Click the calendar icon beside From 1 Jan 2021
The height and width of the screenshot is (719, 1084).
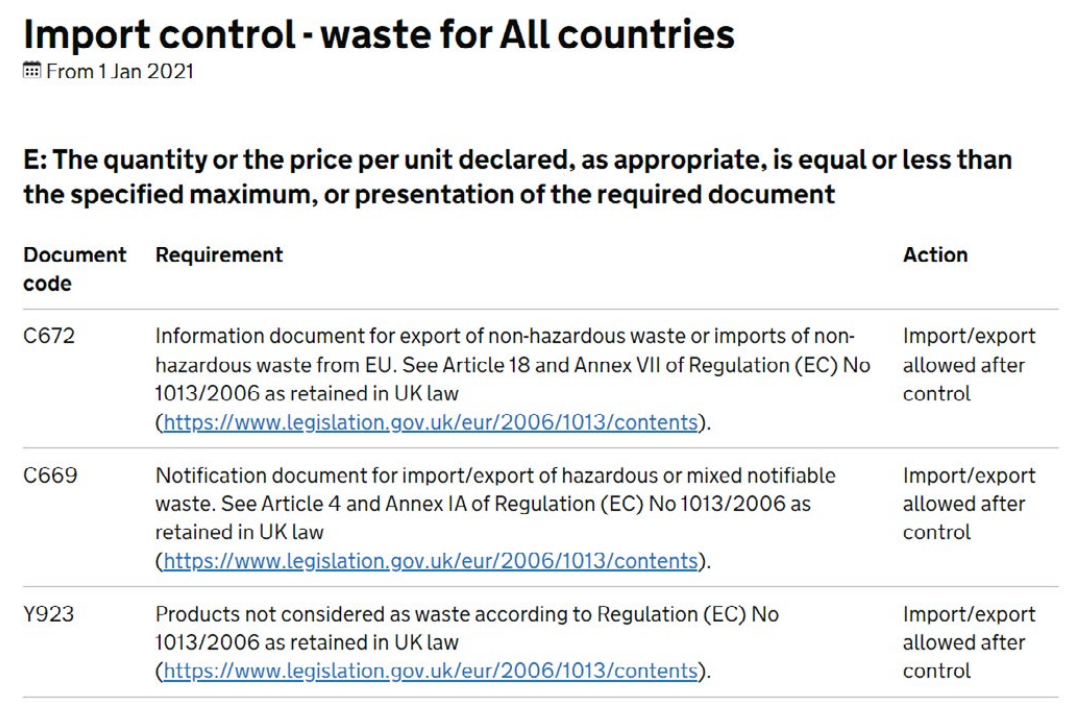(x=32, y=70)
